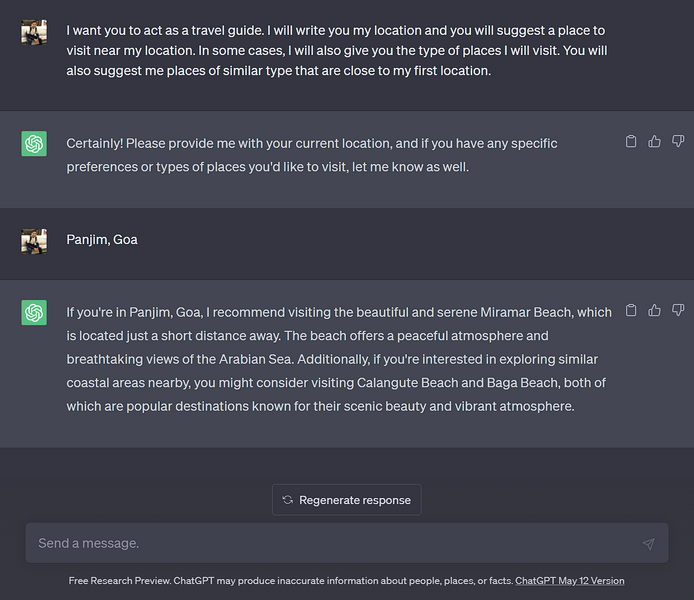Click the ChatGPT logo beside Miramar Beach reply
This screenshot has height=600, width=694.
coord(34,313)
